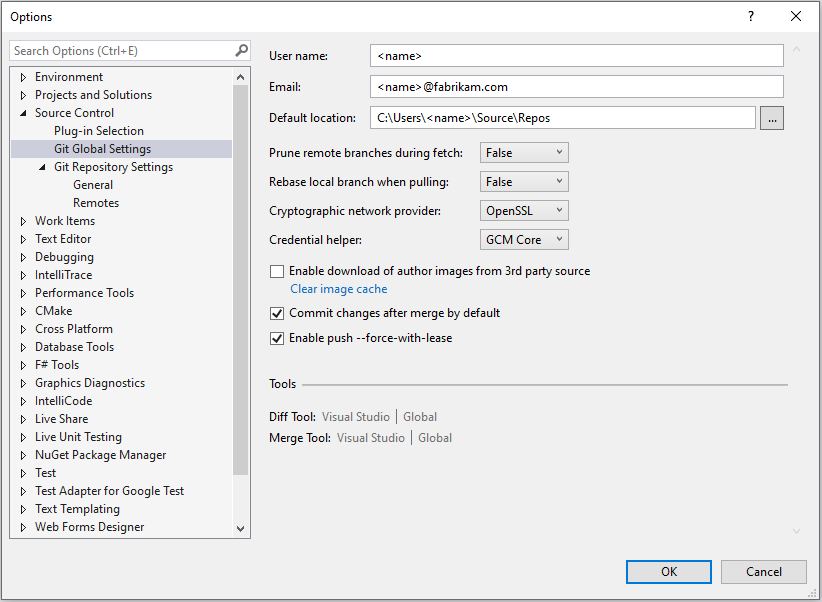This screenshot has height=602, width=822.
Task: Expand the Live Share node arrow
Action: 23,419
